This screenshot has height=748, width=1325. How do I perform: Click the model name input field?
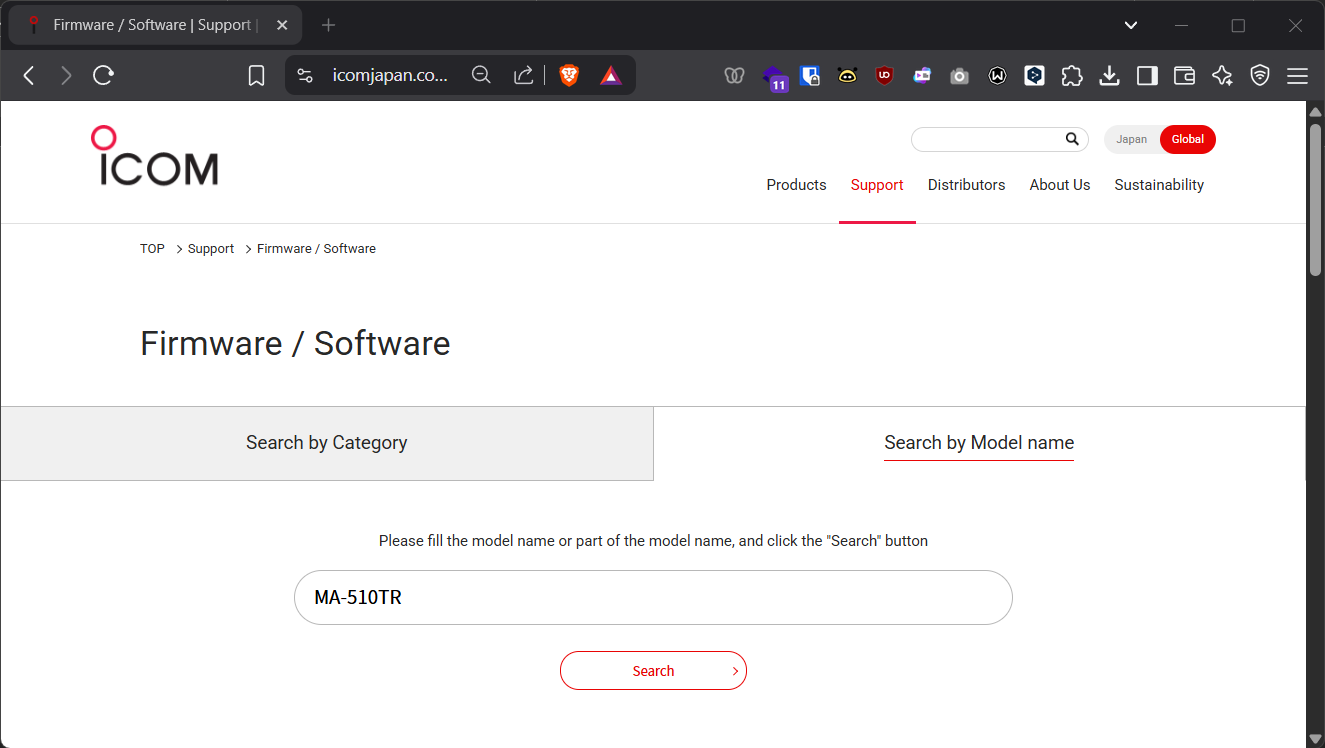click(653, 598)
